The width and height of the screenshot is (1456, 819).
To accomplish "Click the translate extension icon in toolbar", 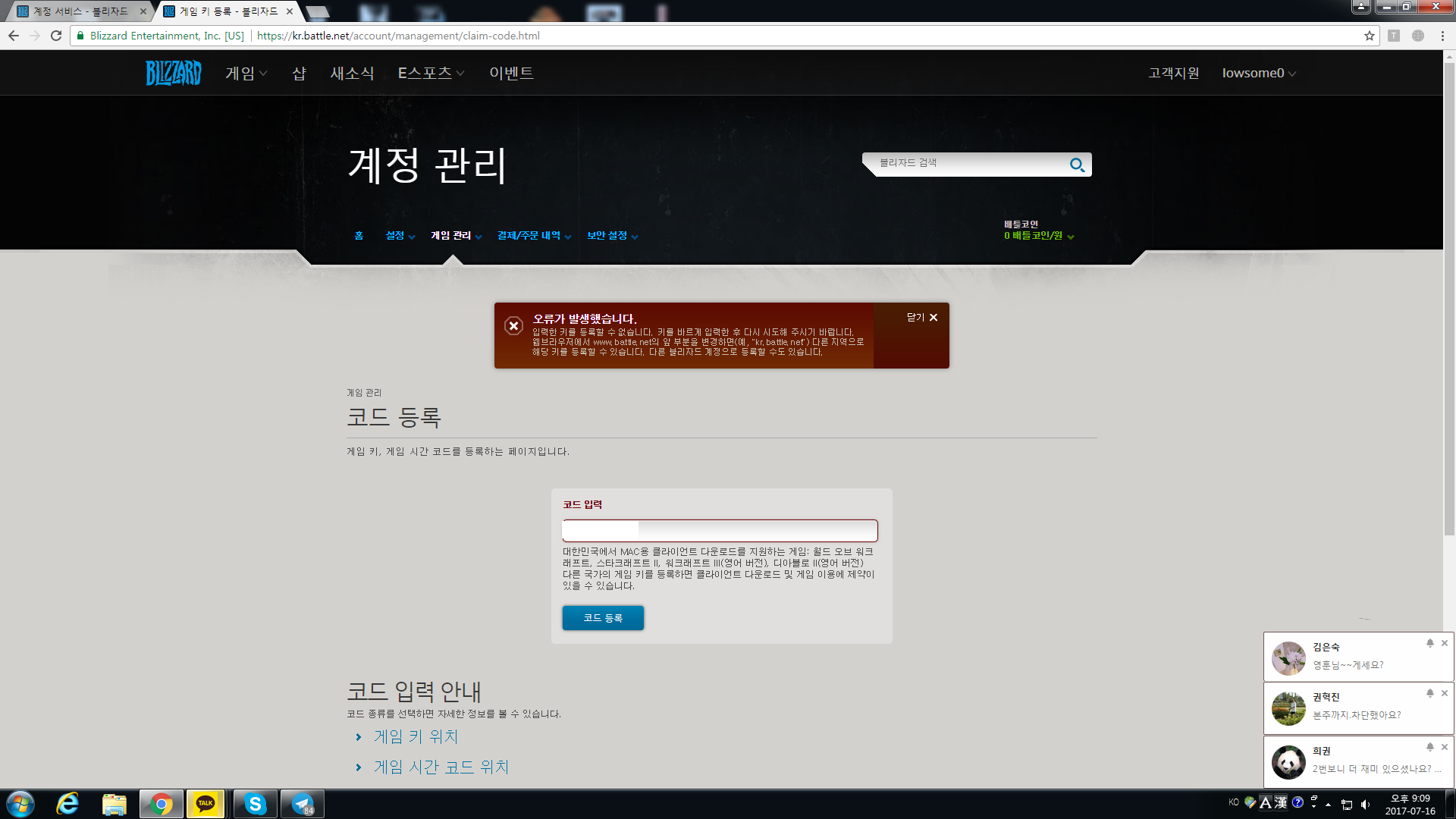I will tap(1394, 36).
